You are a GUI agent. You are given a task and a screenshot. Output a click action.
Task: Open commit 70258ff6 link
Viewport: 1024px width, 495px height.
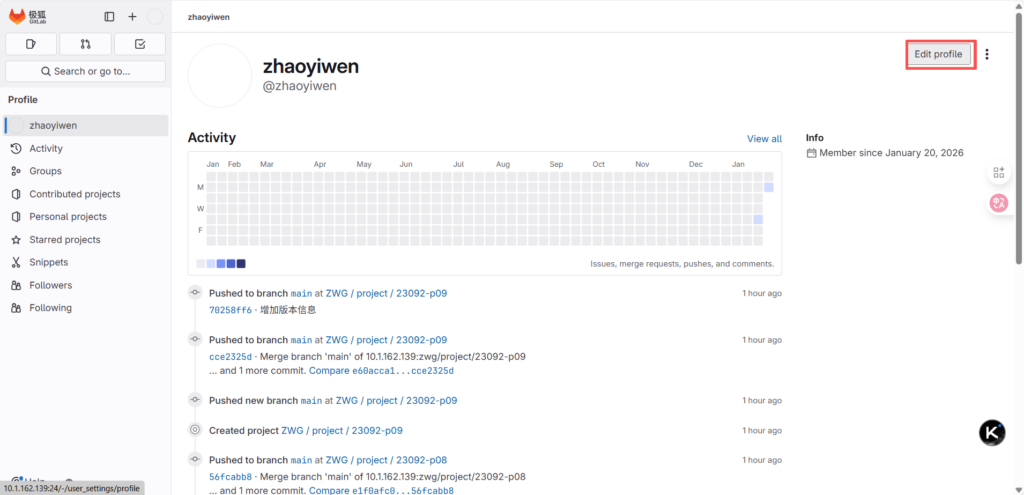[x=230, y=310]
